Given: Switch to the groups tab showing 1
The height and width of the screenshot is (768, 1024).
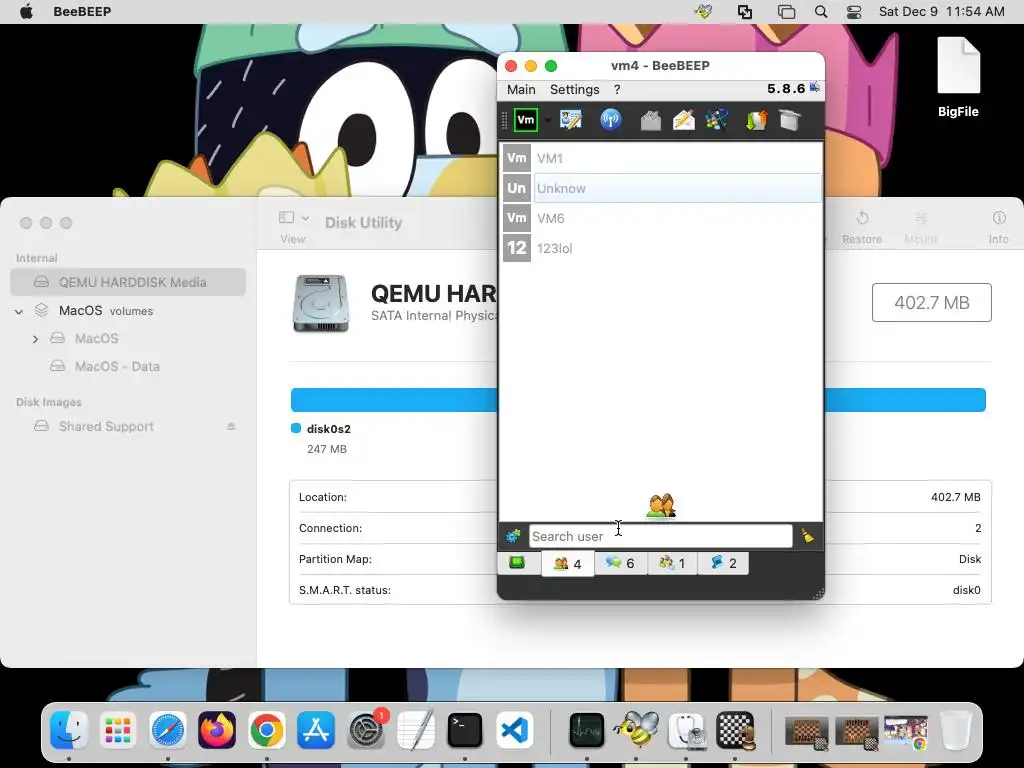Looking at the screenshot, I should [x=672, y=563].
